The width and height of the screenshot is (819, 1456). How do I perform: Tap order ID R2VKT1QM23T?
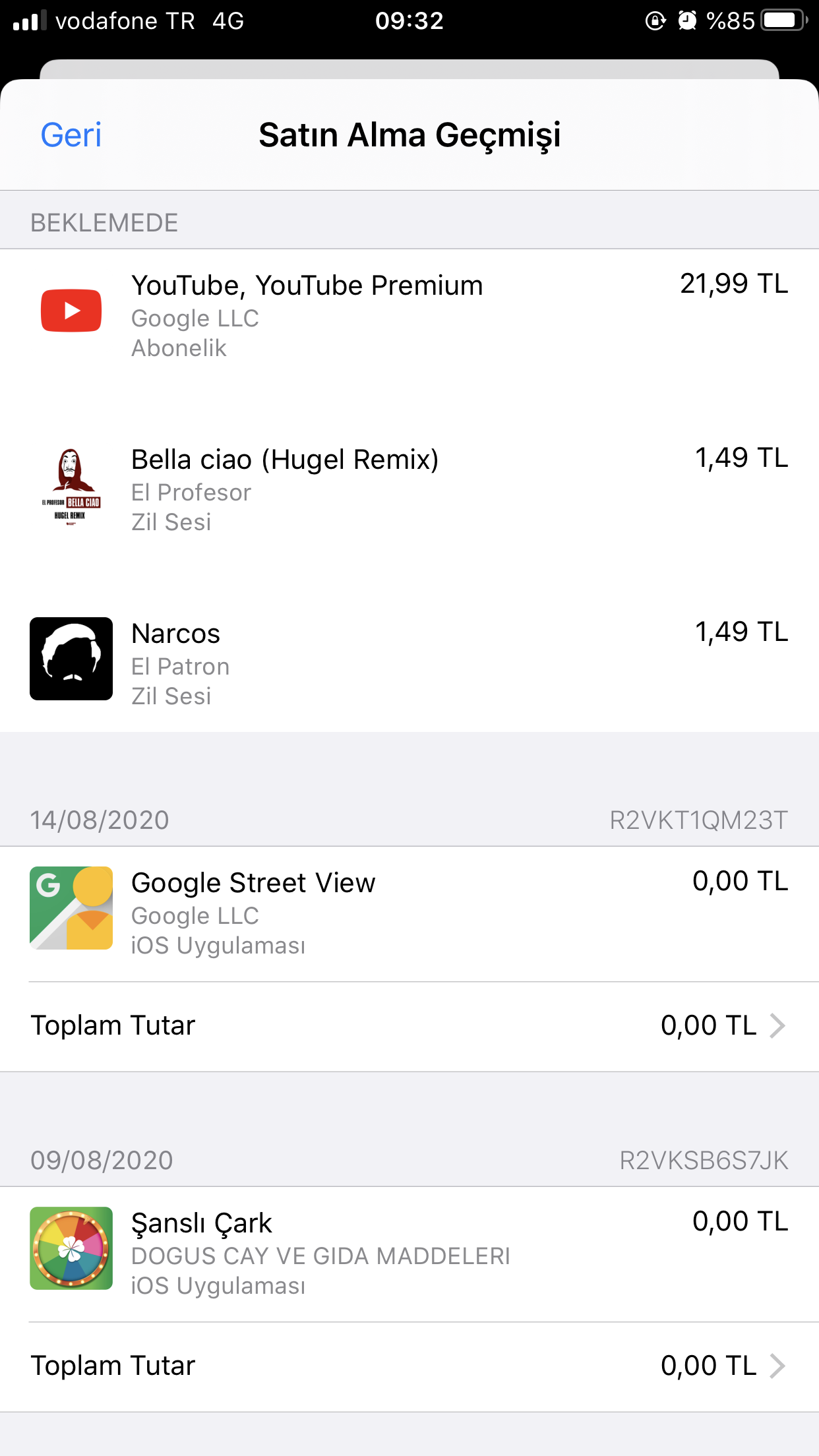tap(699, 820)
